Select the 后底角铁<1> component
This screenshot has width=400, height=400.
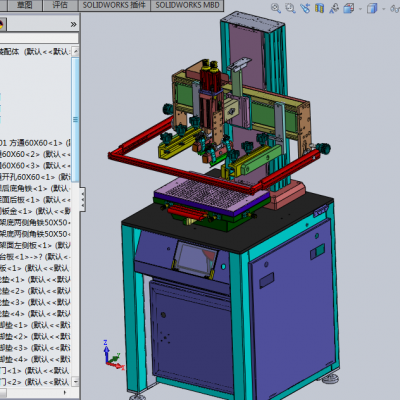point(35,188)
